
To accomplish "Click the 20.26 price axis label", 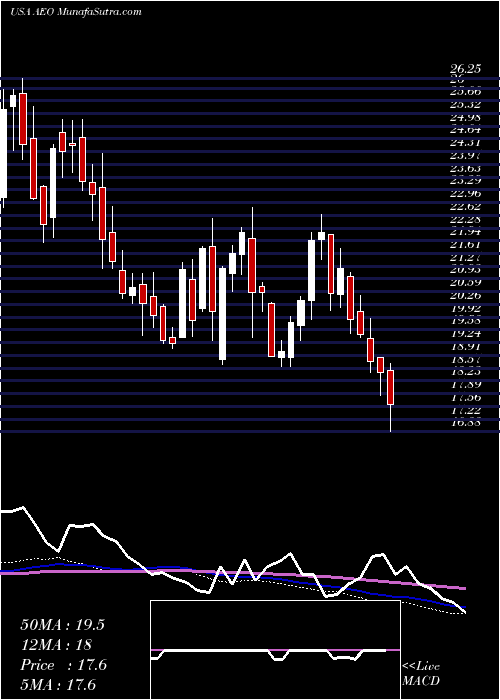I will [465, 296].
